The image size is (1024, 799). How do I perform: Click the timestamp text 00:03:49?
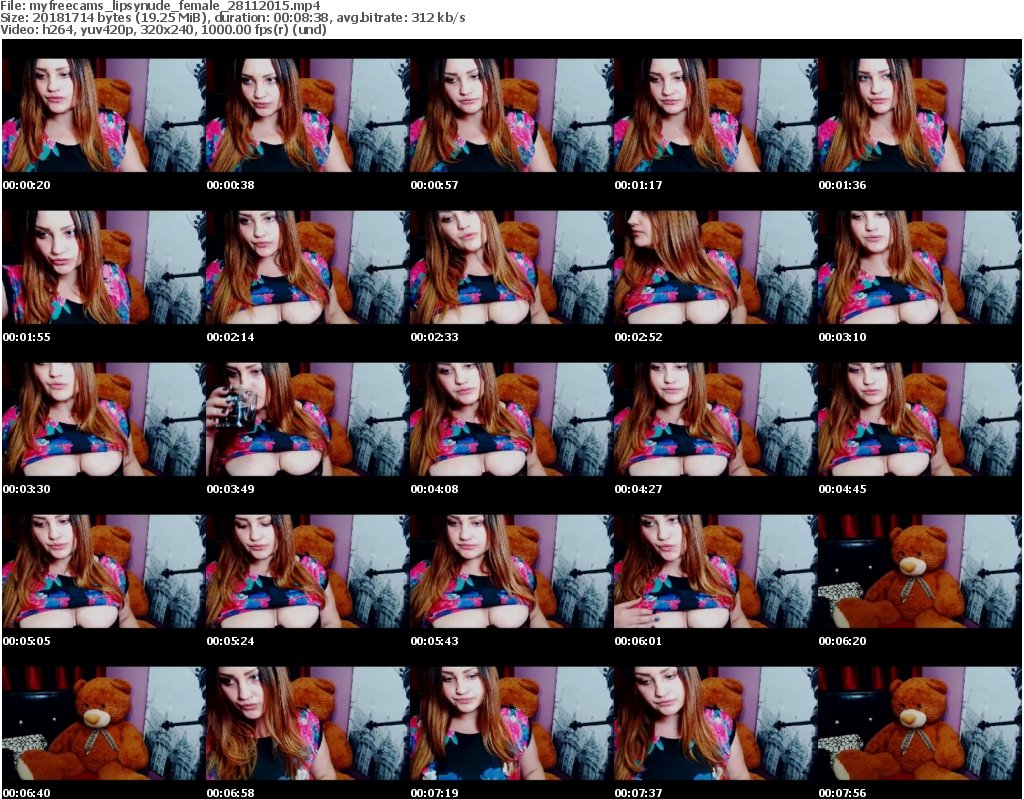click(x=231, y=489)
